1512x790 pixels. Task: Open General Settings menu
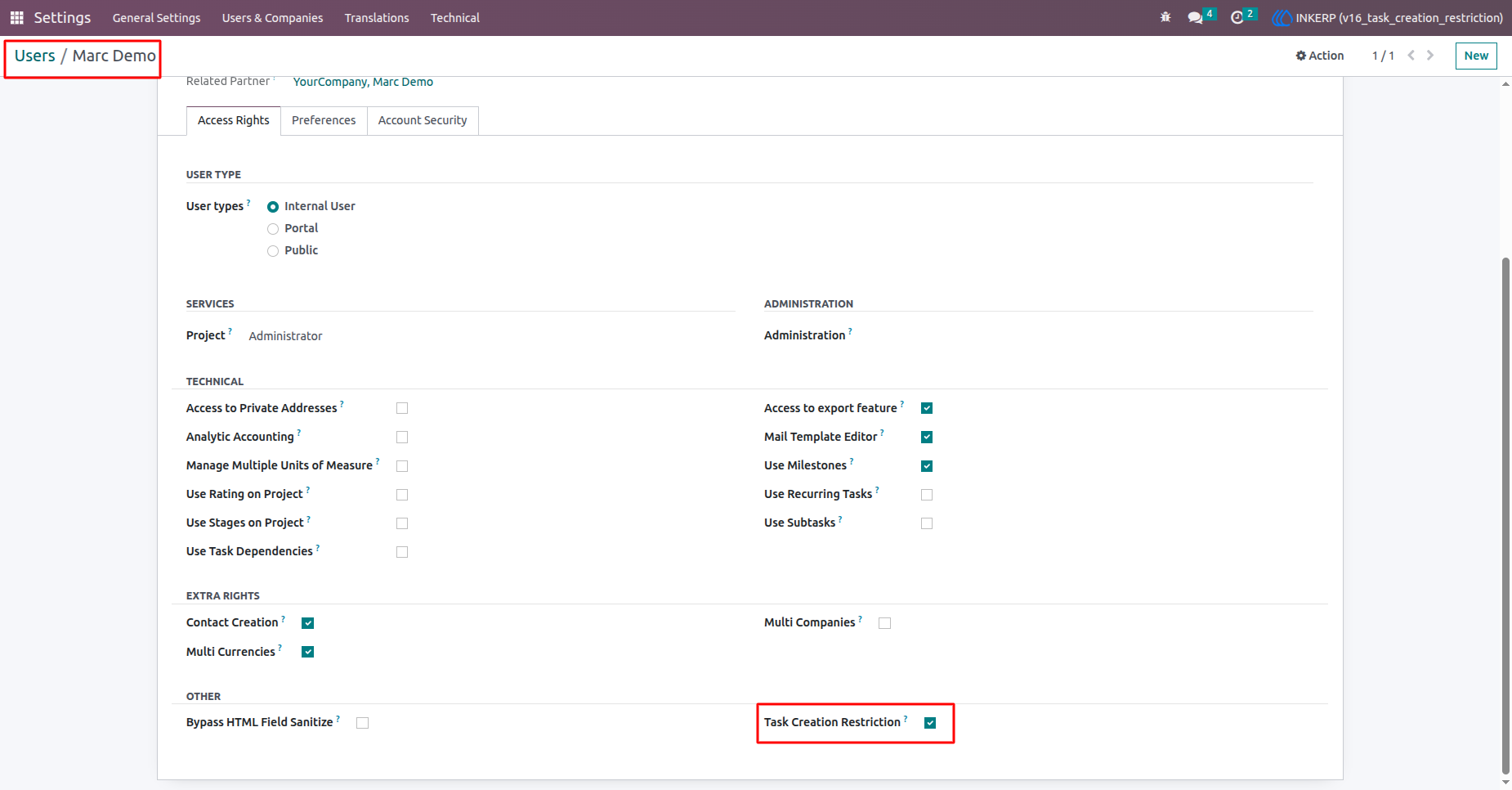156,18
